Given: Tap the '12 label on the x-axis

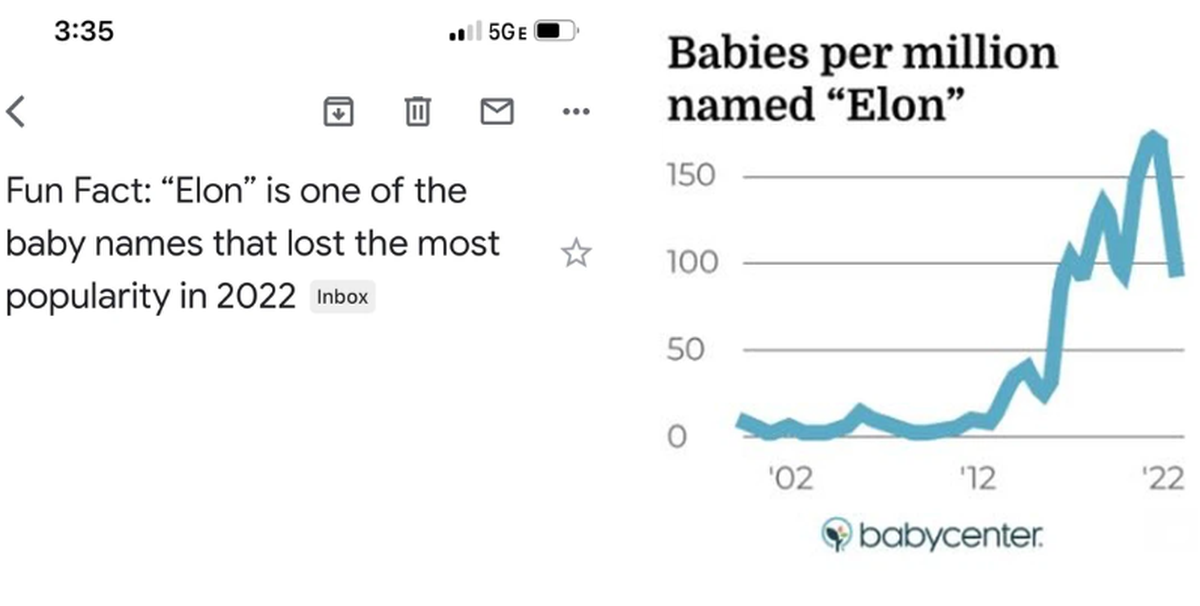Looking at the screenshot, I should 976,479.
